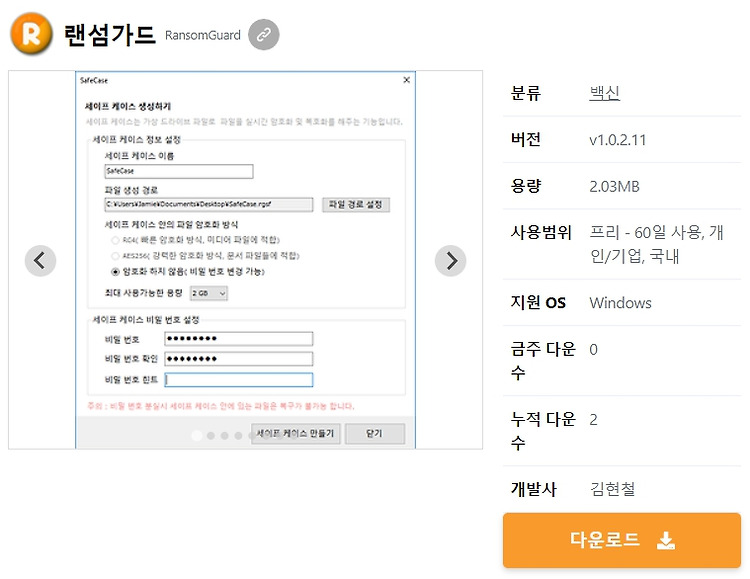750x579 pixels.
Task: Click the 사용범위 label
Action: point(541,233)
